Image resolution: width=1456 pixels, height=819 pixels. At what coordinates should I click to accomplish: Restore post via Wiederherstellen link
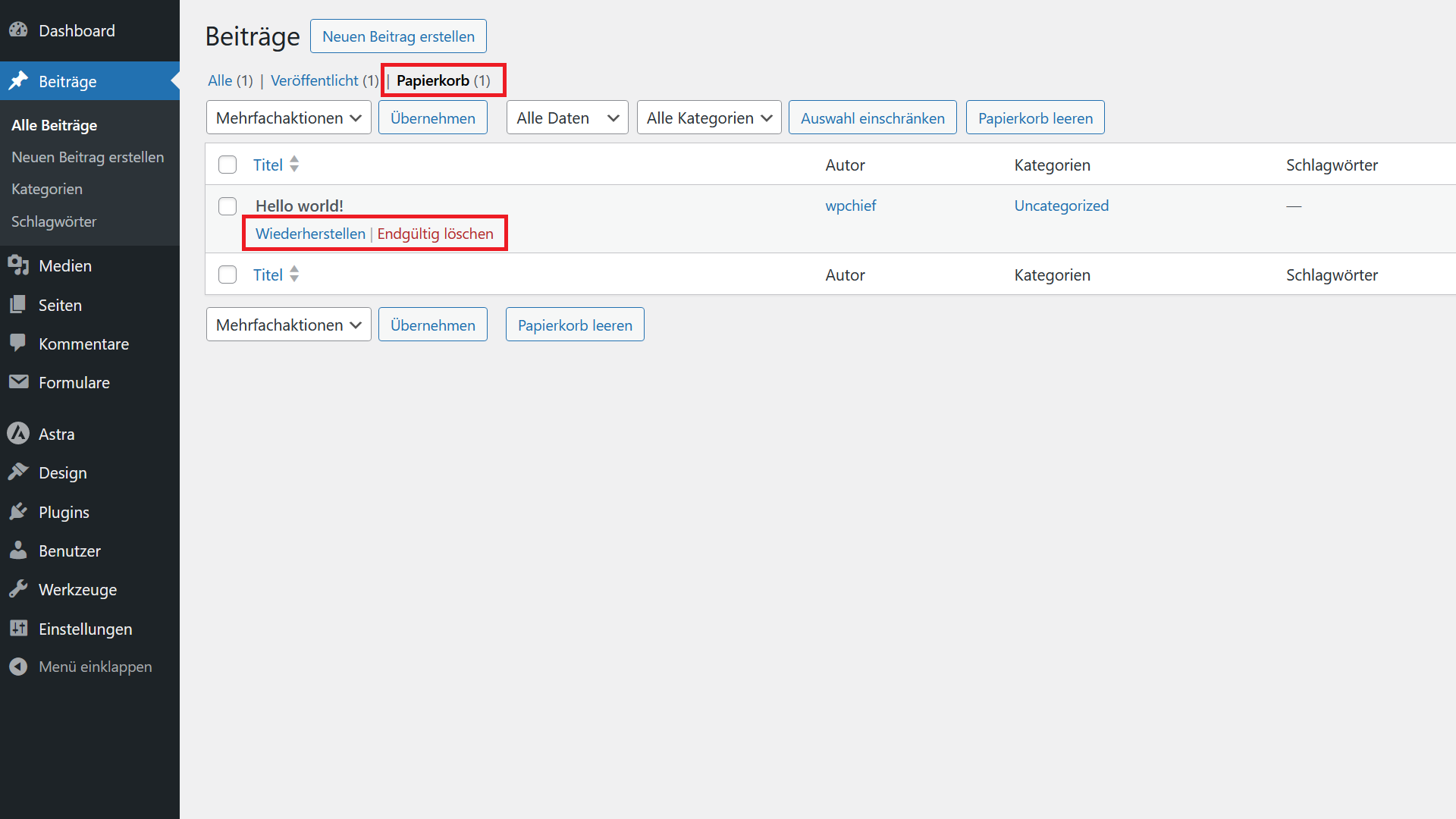click(310, 234)
